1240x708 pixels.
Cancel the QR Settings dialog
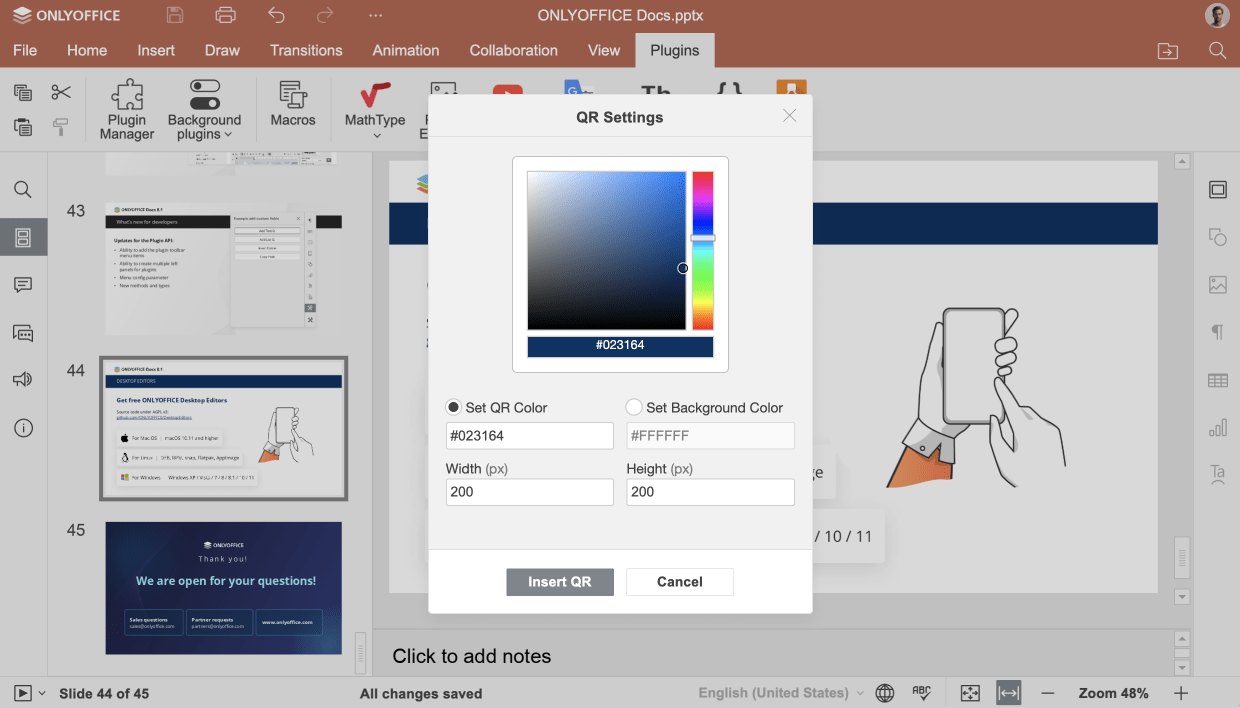tap(680, 582)
